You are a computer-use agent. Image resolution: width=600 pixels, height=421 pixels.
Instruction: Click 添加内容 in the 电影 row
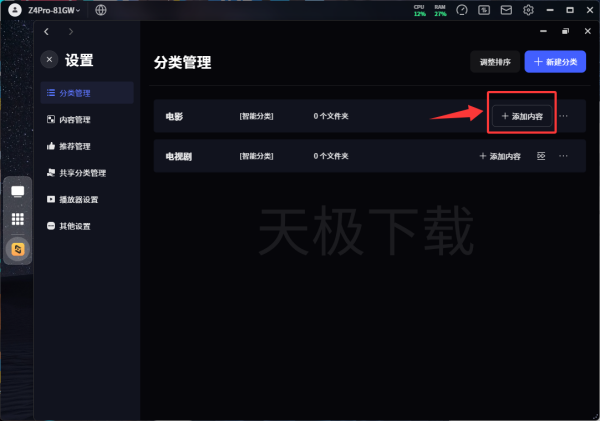coord(521,117)
